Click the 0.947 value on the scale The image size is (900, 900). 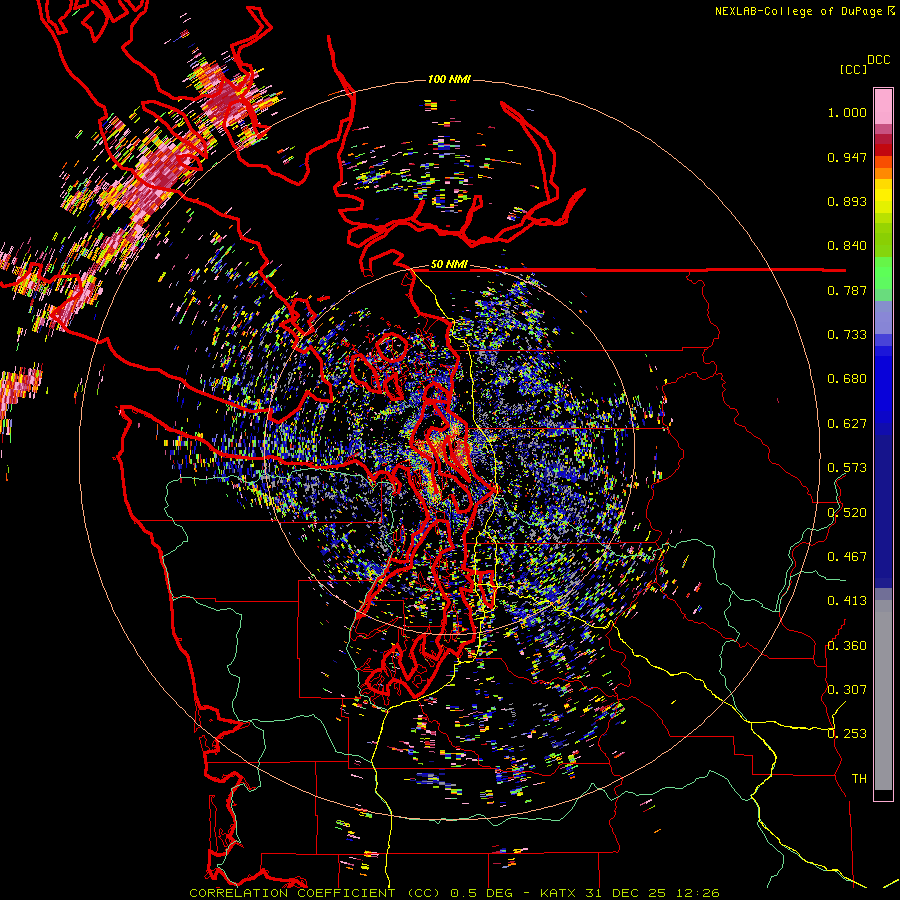847,157
